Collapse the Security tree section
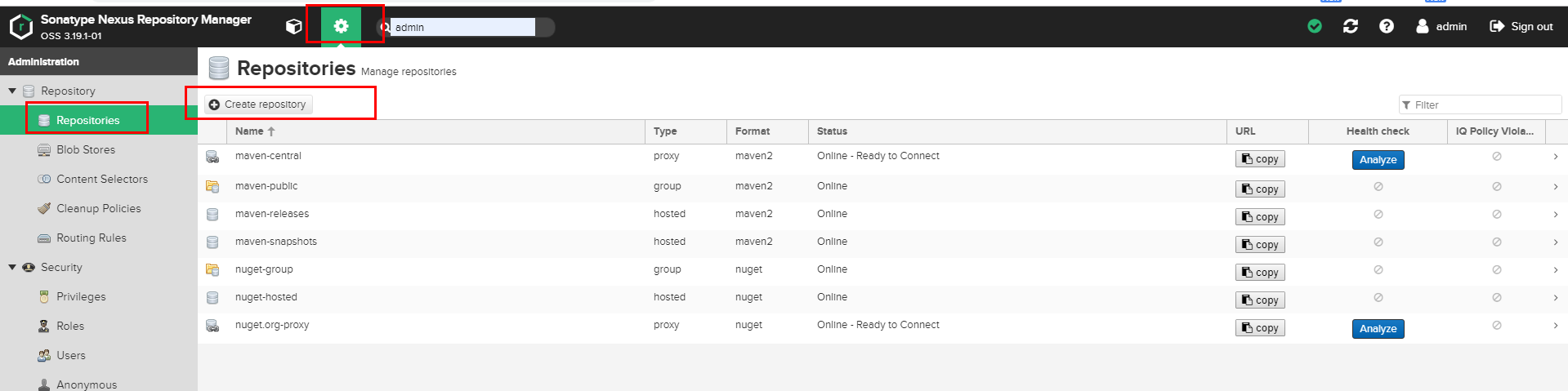Screen dimensions: 1568x391 pyautogui.click(x=12, y=267)
